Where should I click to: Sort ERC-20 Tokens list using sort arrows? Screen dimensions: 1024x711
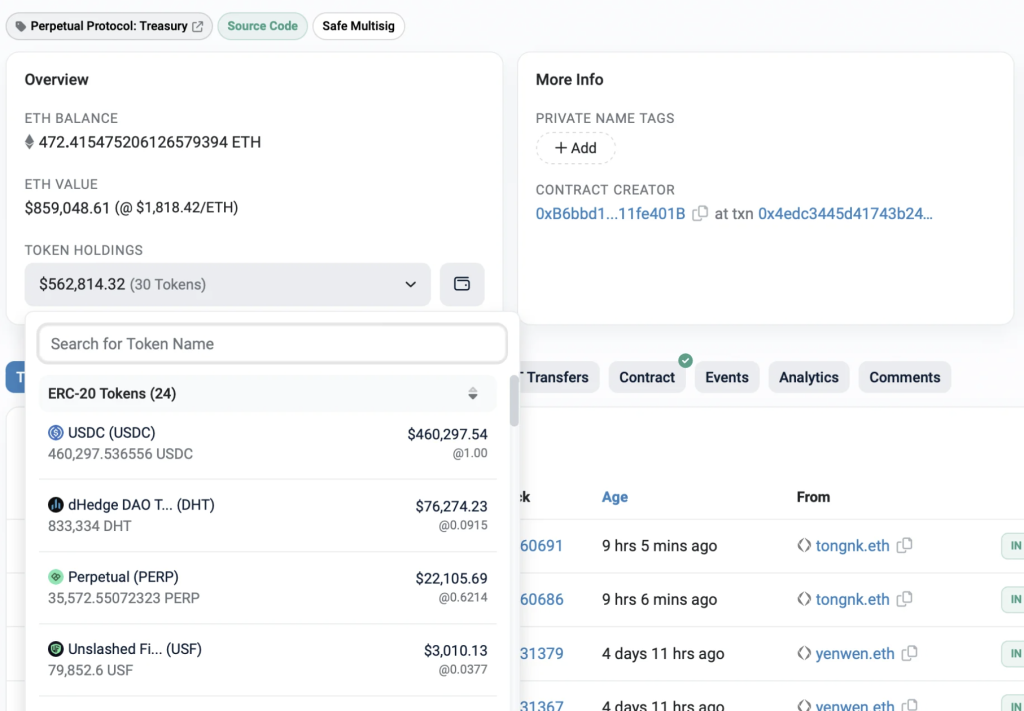473,394
